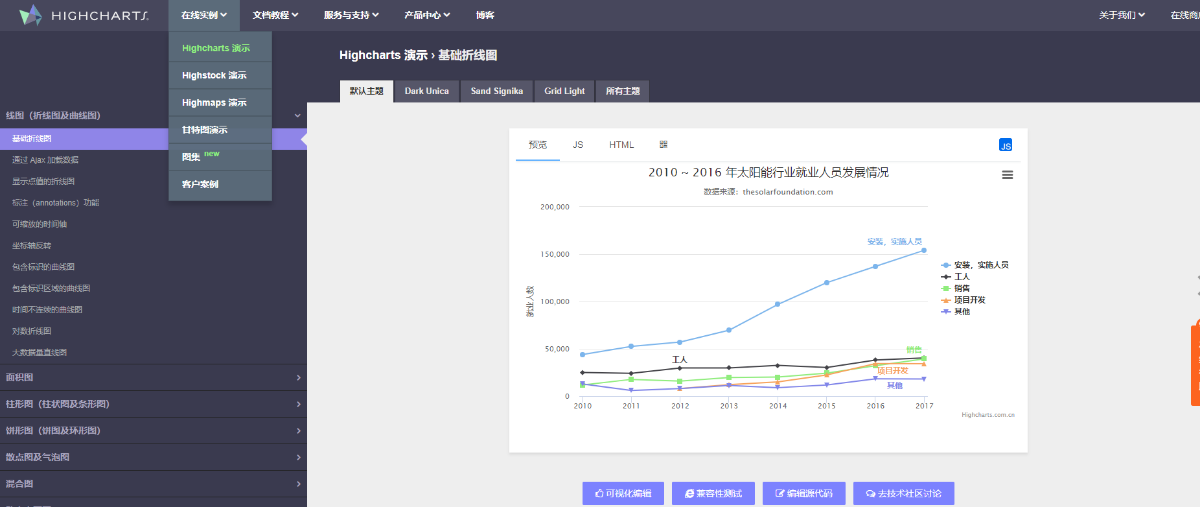This screenshot has width=1200, height=507.
Task: Choose 图集 NEW from dropdown menu
Action: coord(220,157)
